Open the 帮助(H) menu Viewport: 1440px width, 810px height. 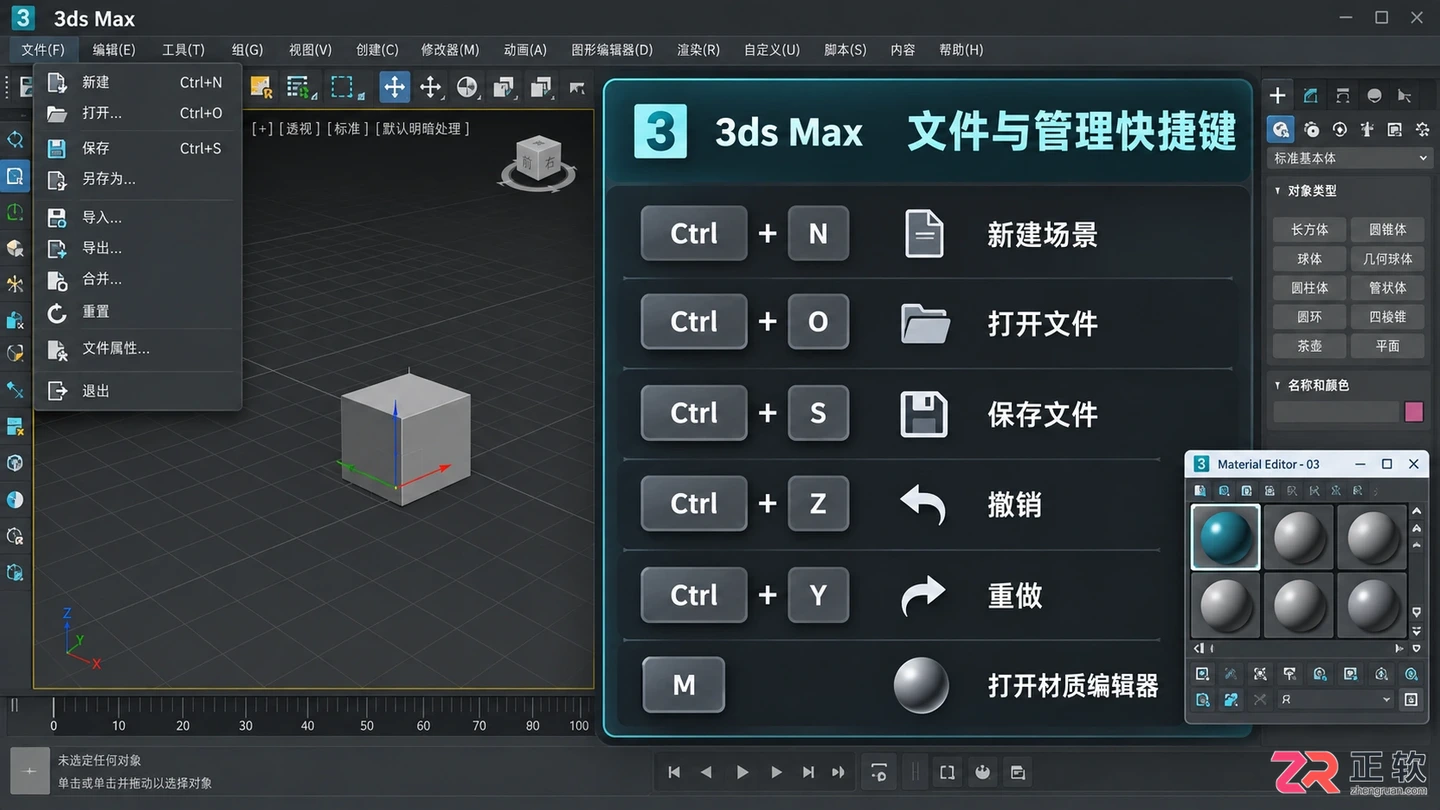click(x=961, y=49)
